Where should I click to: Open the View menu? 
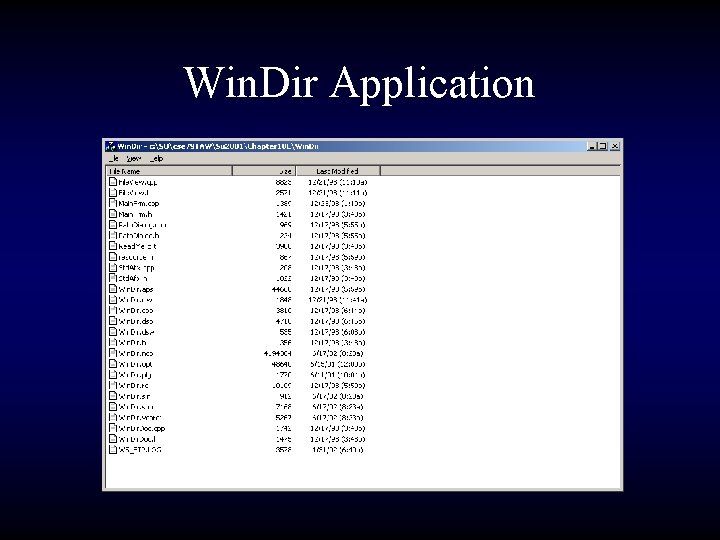(x=133, y=158)
